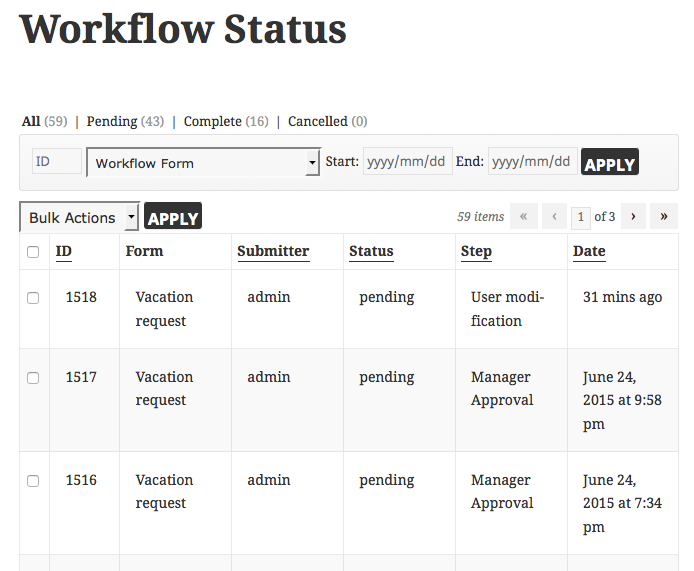The width and height of the screenshot is (694, 571).
Task: Click the first page double arrow
Action: tap(523, 216)
